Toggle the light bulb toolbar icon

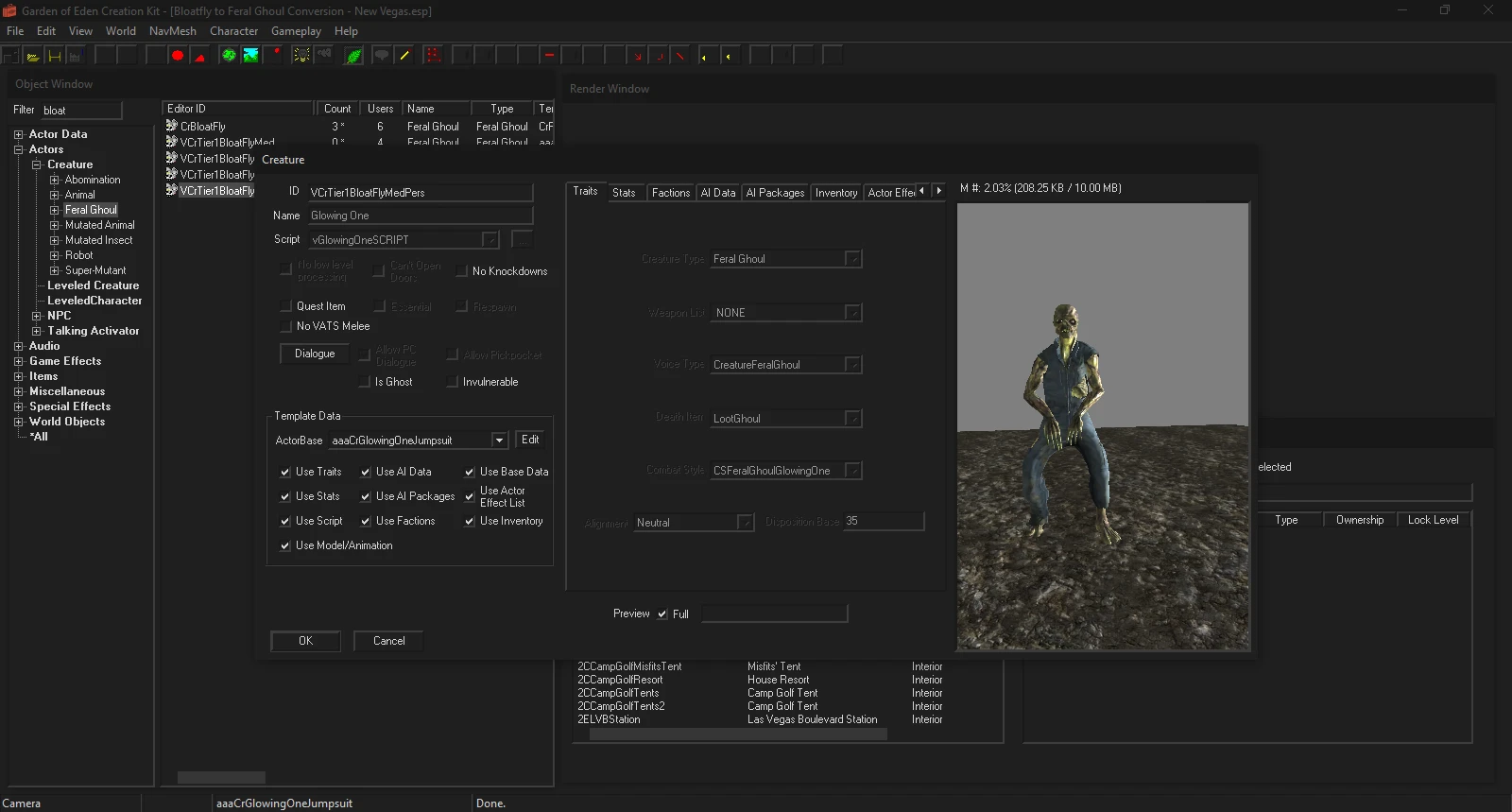coord(301,56)
